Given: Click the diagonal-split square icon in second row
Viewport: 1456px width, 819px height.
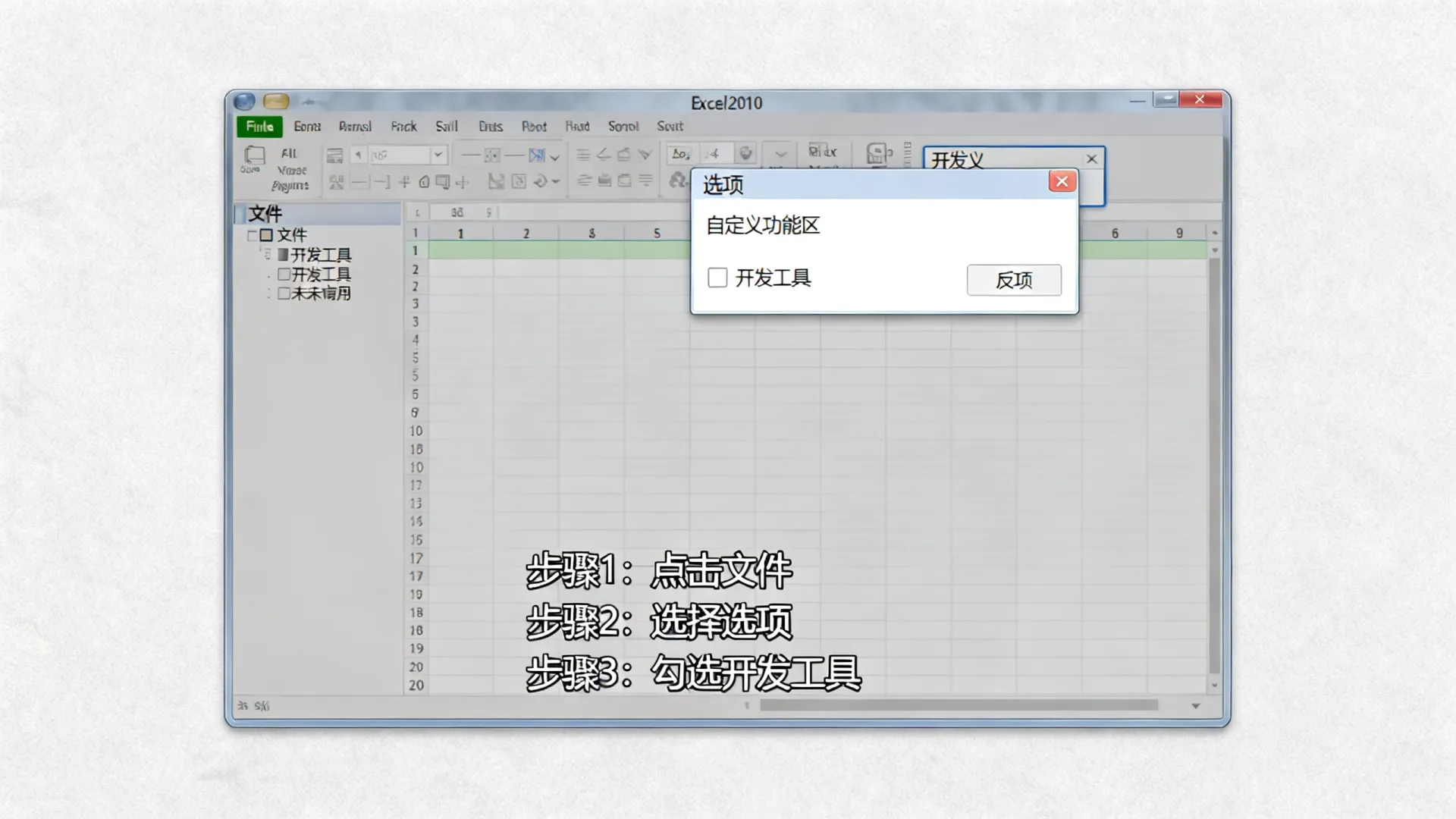Looking at the screenshot, I should coord(496,181).
